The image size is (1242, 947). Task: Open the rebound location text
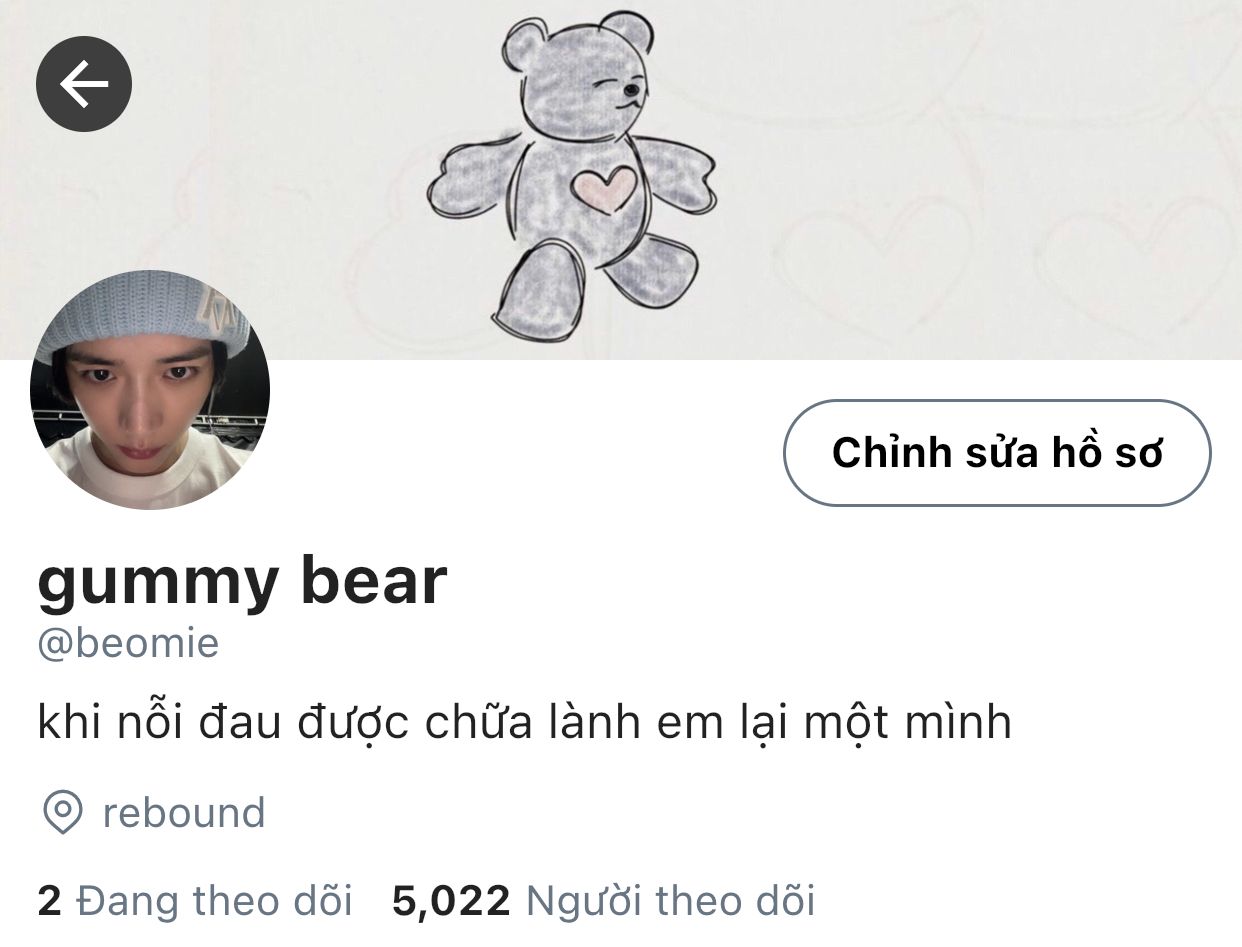coord(184,813)
